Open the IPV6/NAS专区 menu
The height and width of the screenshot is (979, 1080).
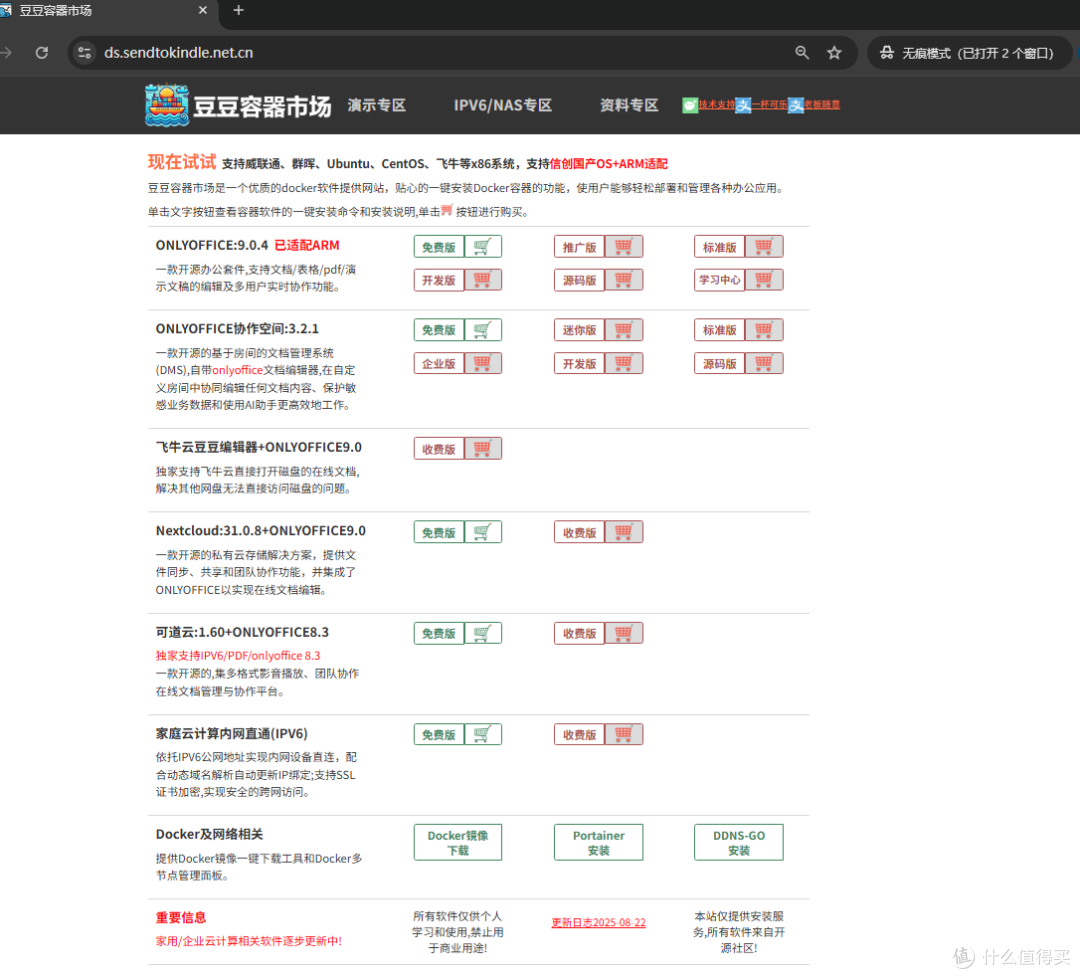503,105
